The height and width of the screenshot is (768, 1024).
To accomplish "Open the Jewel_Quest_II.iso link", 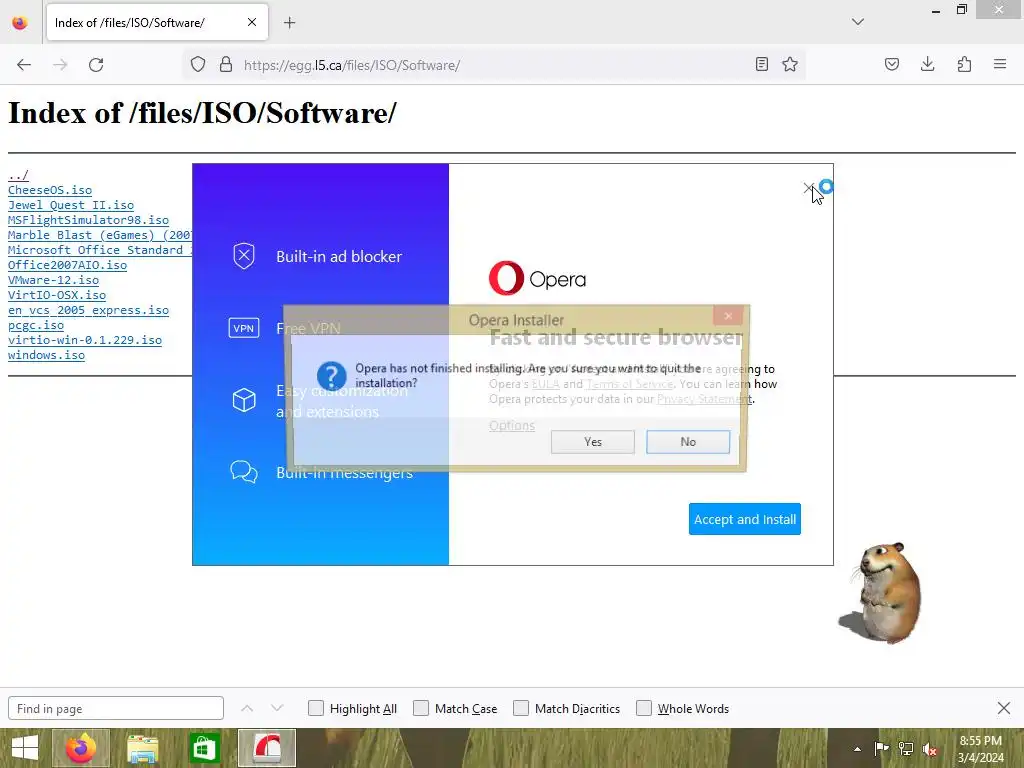I will 71,205.
